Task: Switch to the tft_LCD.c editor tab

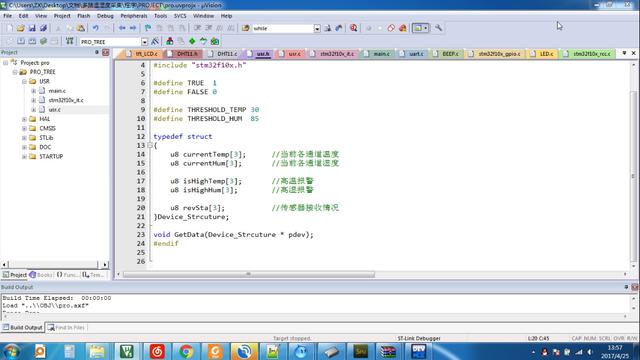Action: (x=143, y=54)
